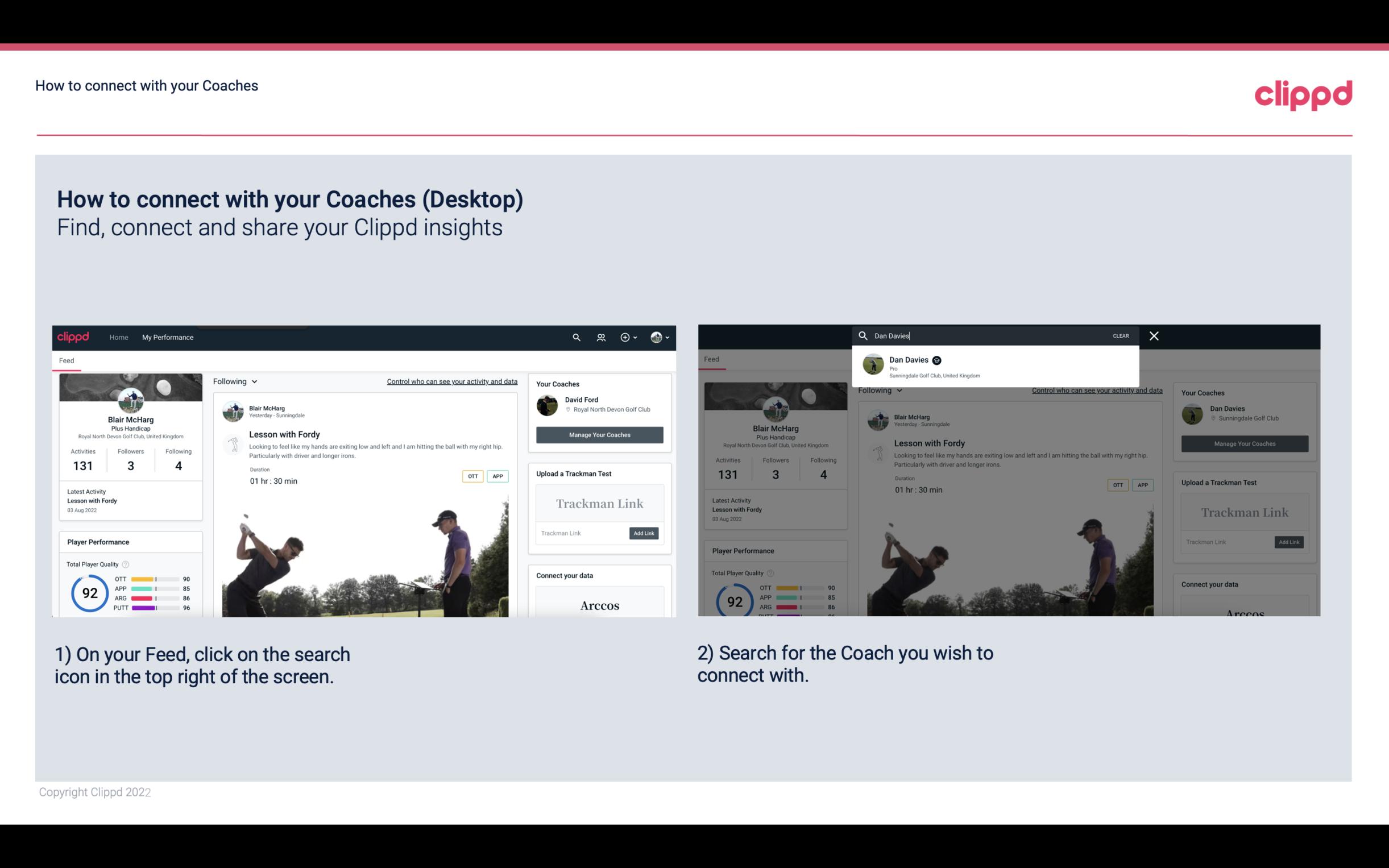Select the Feed tab
This screenshot has height=868, width=1389.
66,359
